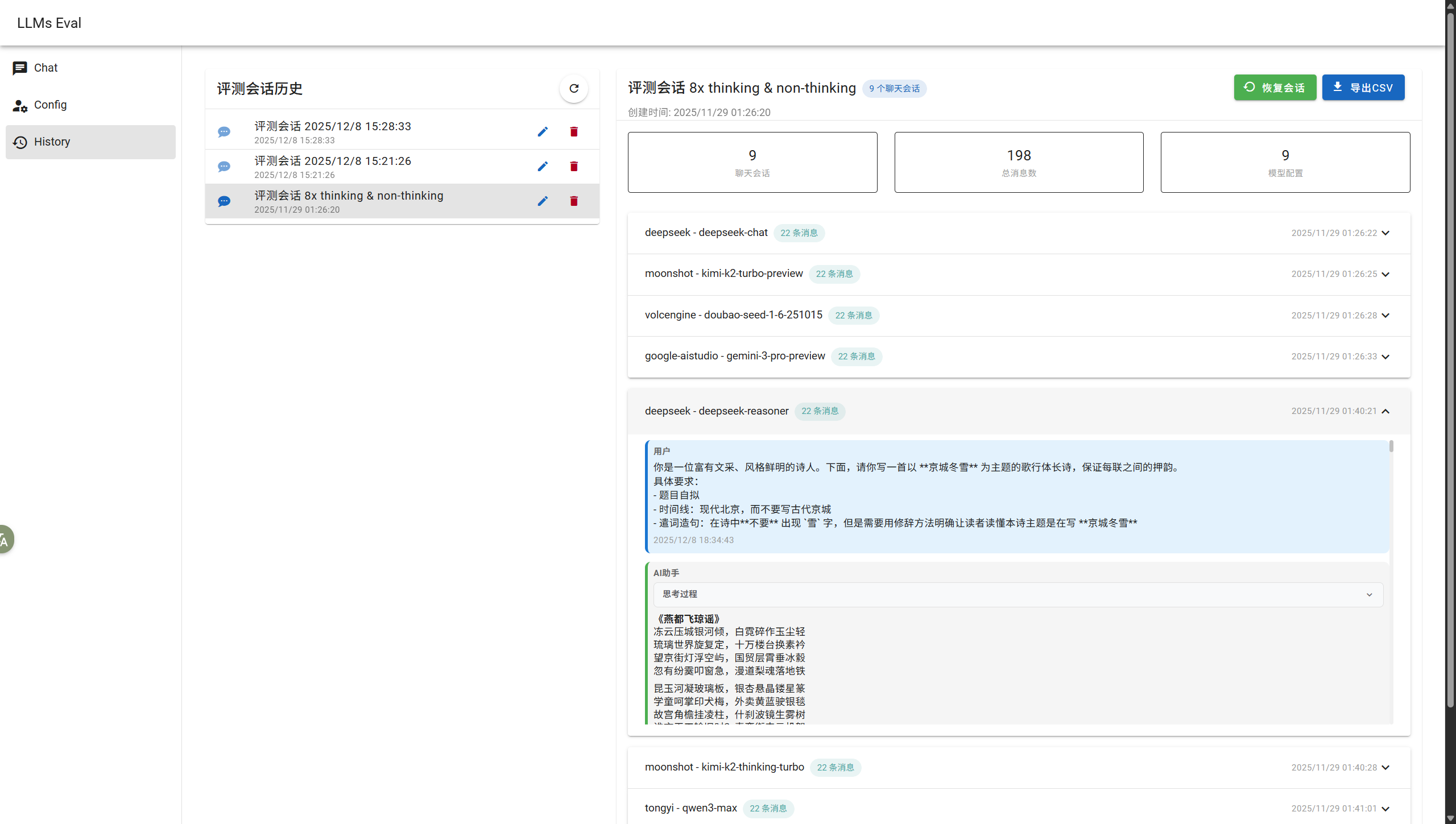The height and width of the screenshot is (824, 1456).
Task: Delete the 8x thinking & non-thinking session
Action: 574,201
